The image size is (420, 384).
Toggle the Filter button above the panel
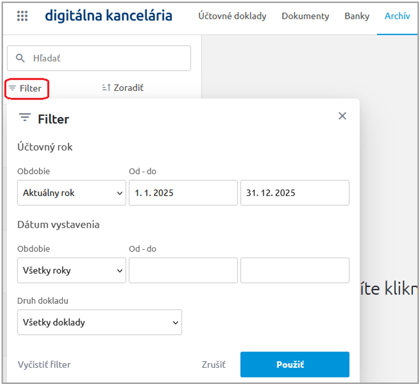pos(27,88)
